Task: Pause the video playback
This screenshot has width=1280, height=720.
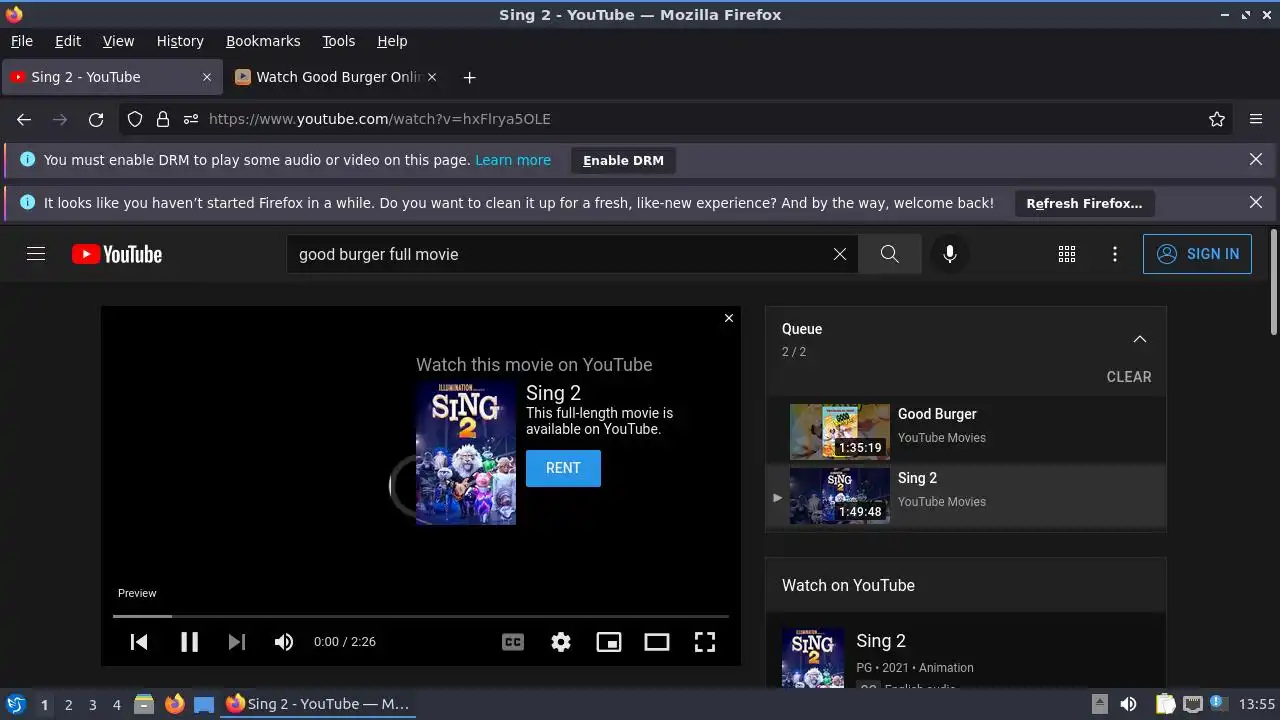Action: click(x=189, y=642)
